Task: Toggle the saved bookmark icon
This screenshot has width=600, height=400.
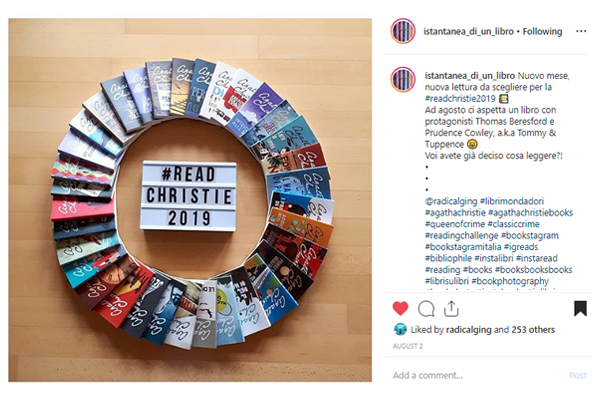Action: click(580, 309)
